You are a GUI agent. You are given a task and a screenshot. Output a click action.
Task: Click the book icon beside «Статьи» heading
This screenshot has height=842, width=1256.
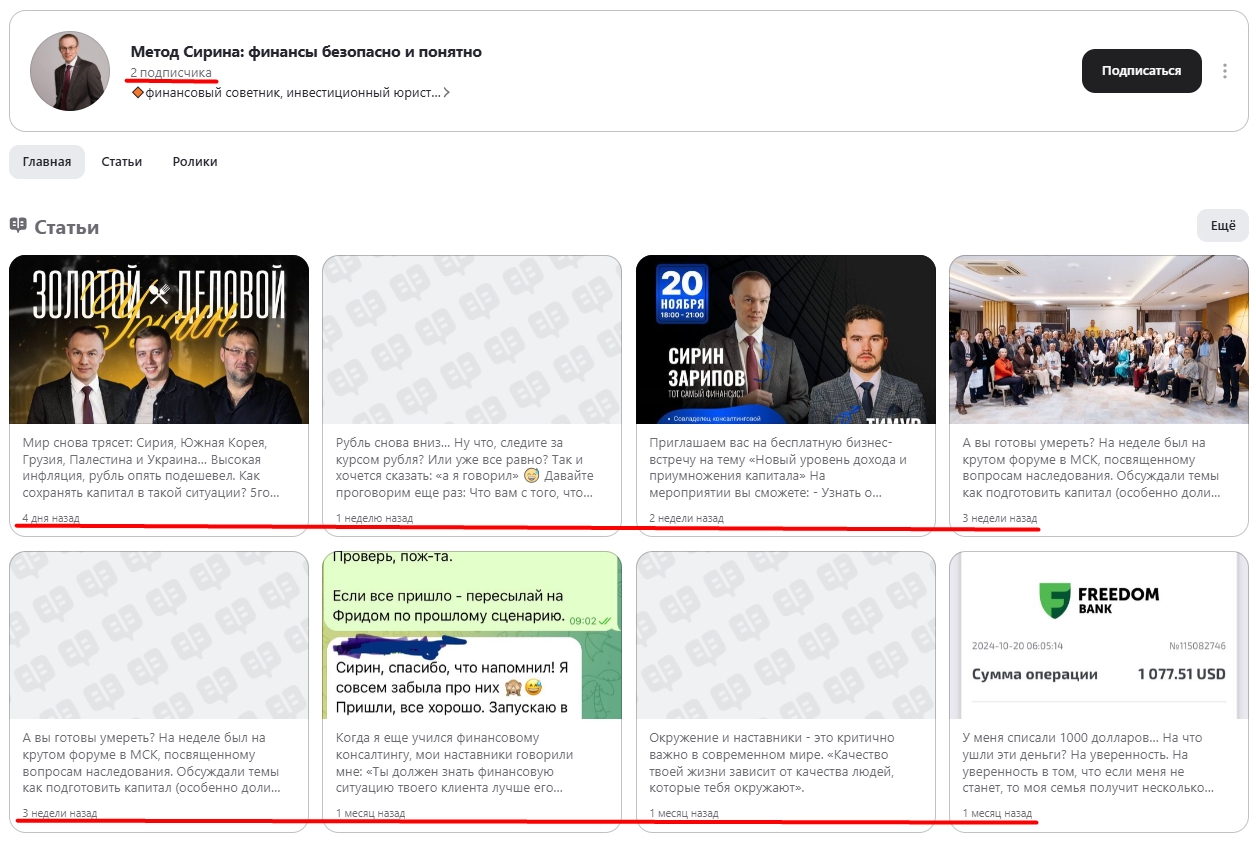[x=20, y=226]
